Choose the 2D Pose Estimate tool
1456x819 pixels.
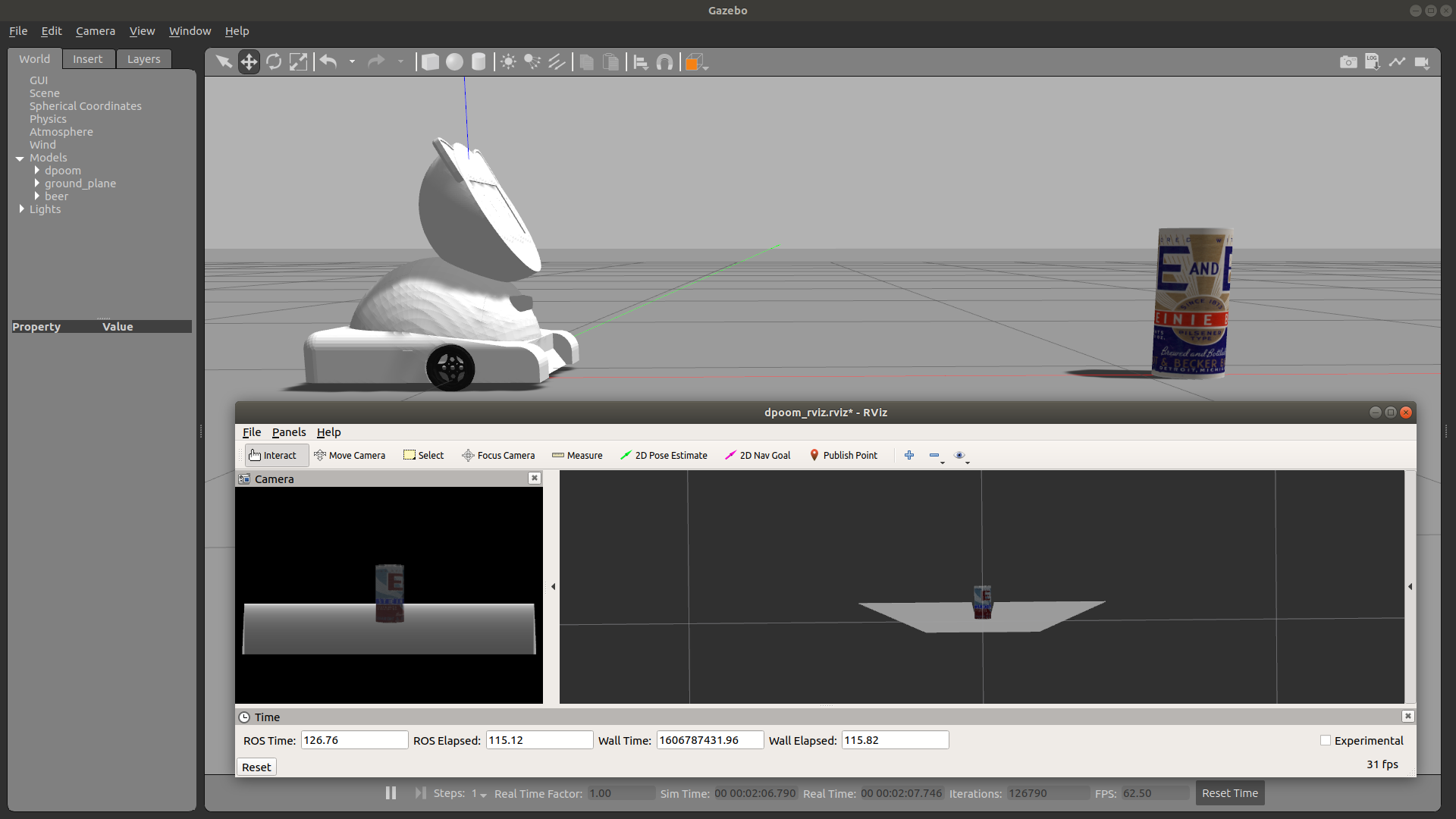(664, 455)
